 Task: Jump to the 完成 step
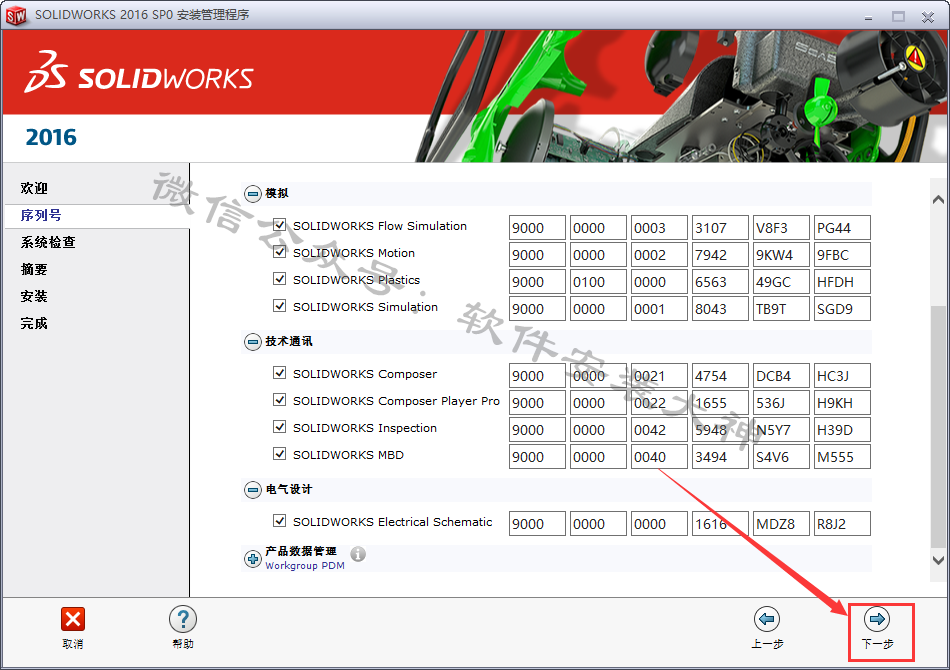point(34,323)
